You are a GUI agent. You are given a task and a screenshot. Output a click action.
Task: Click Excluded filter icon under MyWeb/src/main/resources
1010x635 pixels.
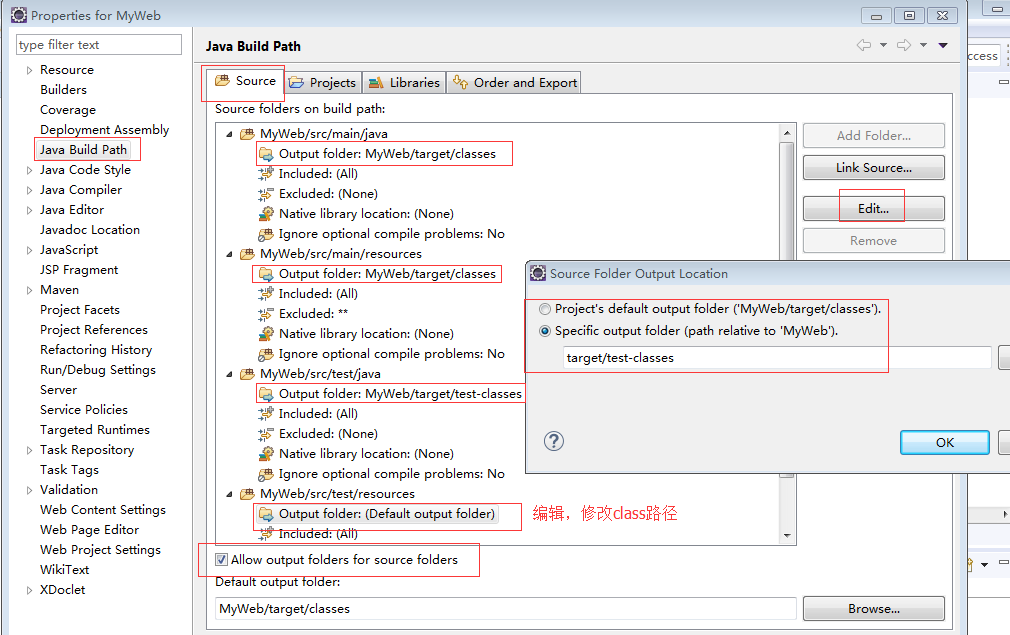[266, 314]
